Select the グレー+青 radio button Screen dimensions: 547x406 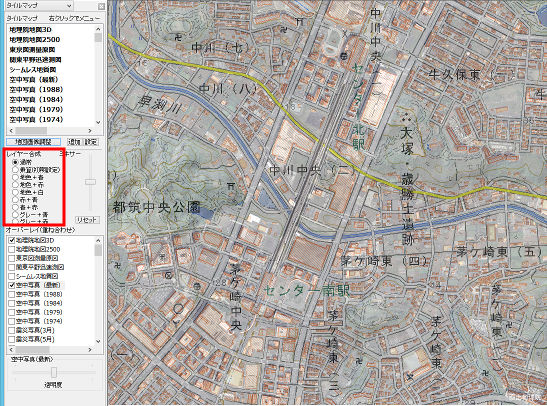(x=15, y=215)
